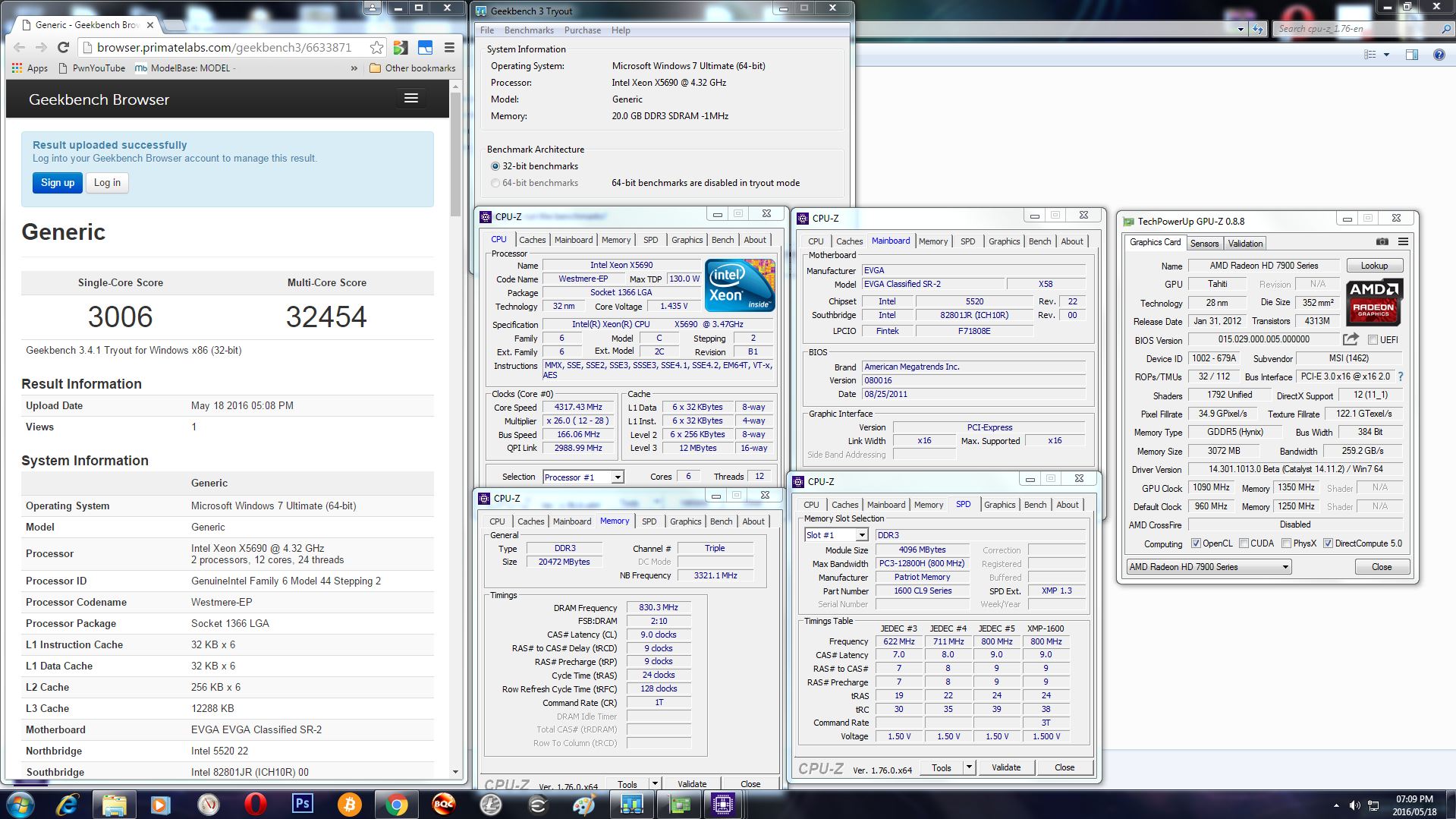Open BQC taskbar icon
The height and width of the screenshot is (819, 1456).
tap(444, 804)
